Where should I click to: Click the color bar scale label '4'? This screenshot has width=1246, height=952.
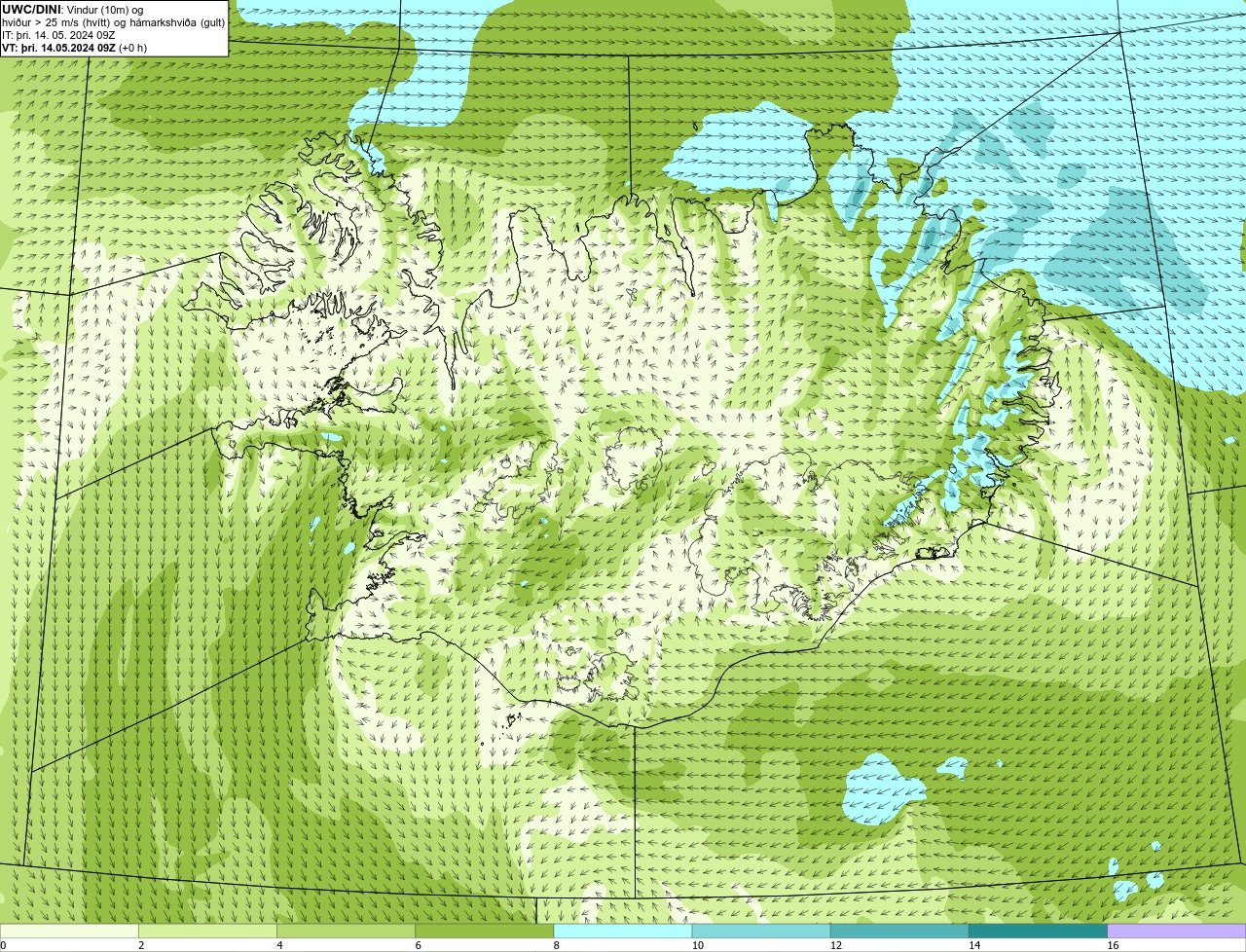pos(280,945)
